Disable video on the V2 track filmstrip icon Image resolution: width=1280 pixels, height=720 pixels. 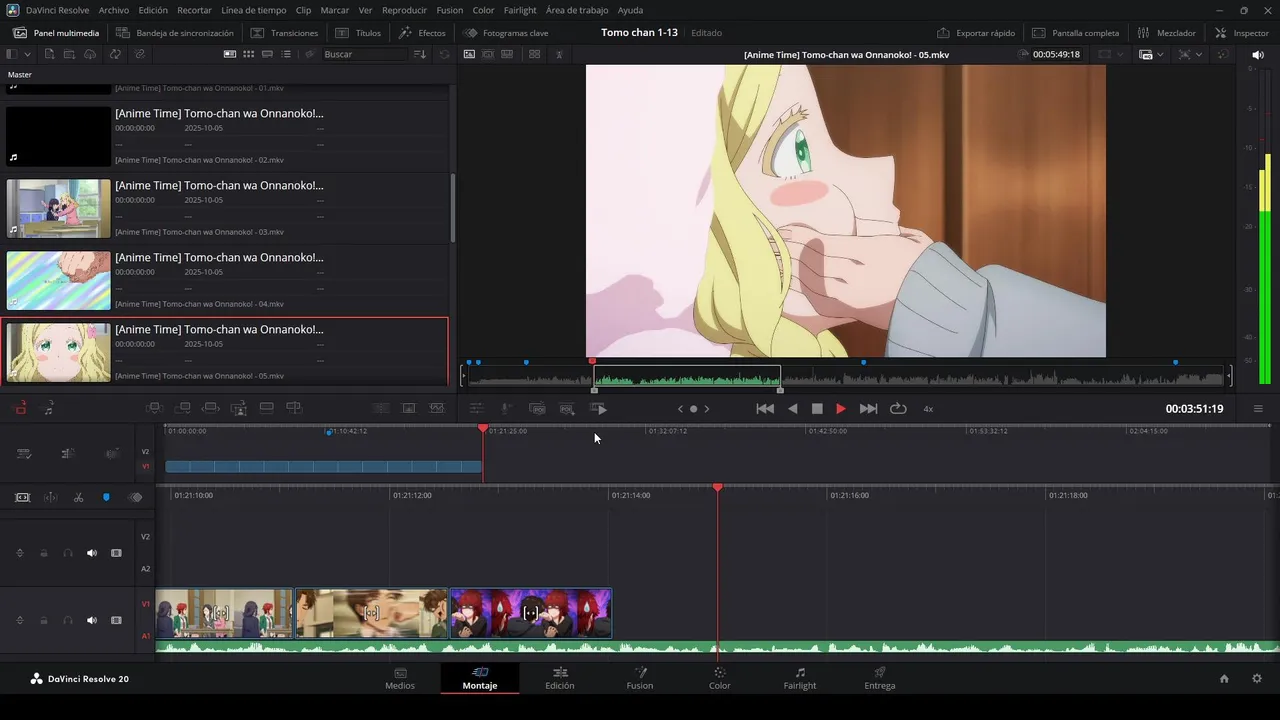(x=116, y=553)
